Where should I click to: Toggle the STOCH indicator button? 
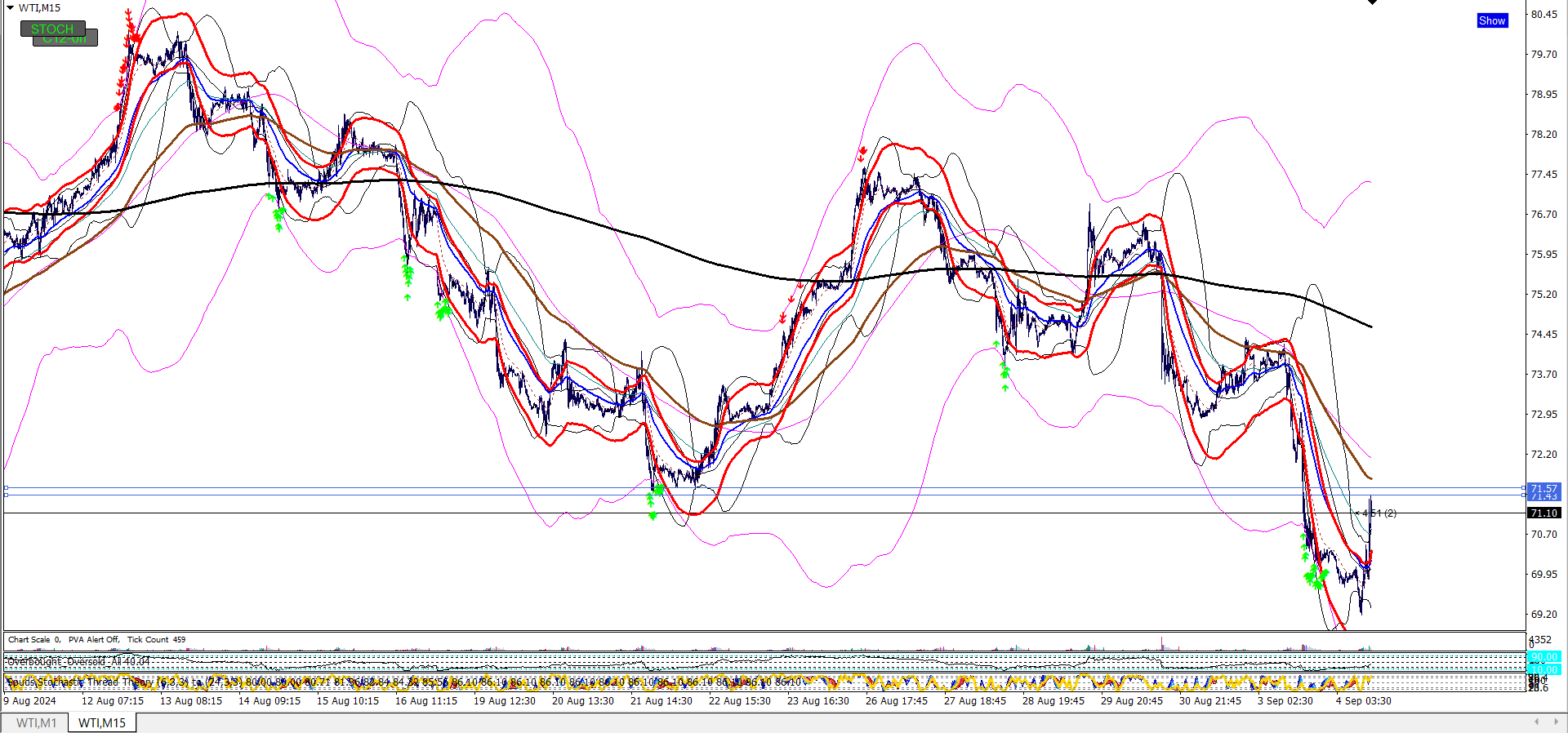(x=52, y=29)
